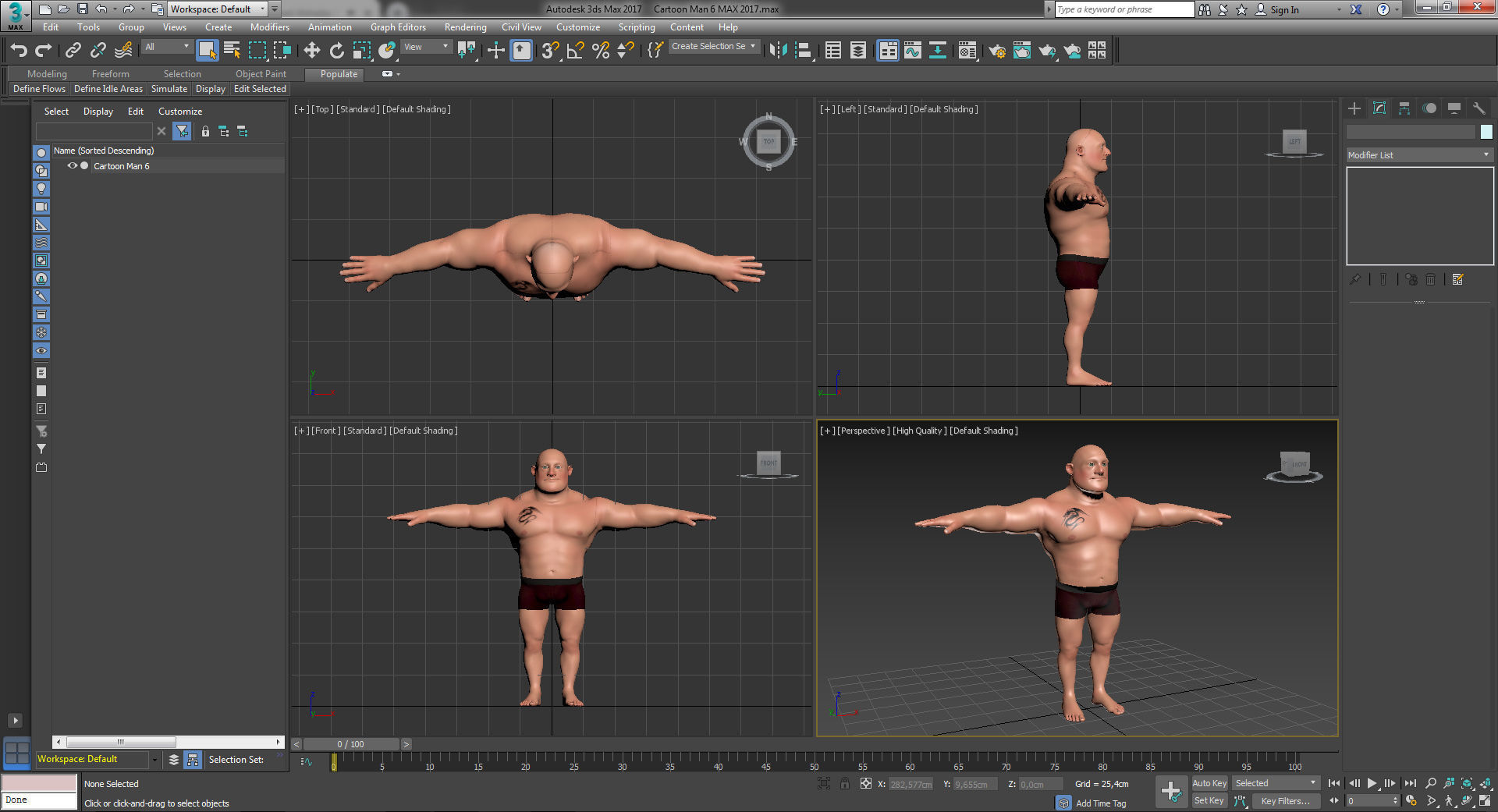Screen dimensions: 1498x812
Task: Enable Auto Key mode
Action: coord(1209,783)
